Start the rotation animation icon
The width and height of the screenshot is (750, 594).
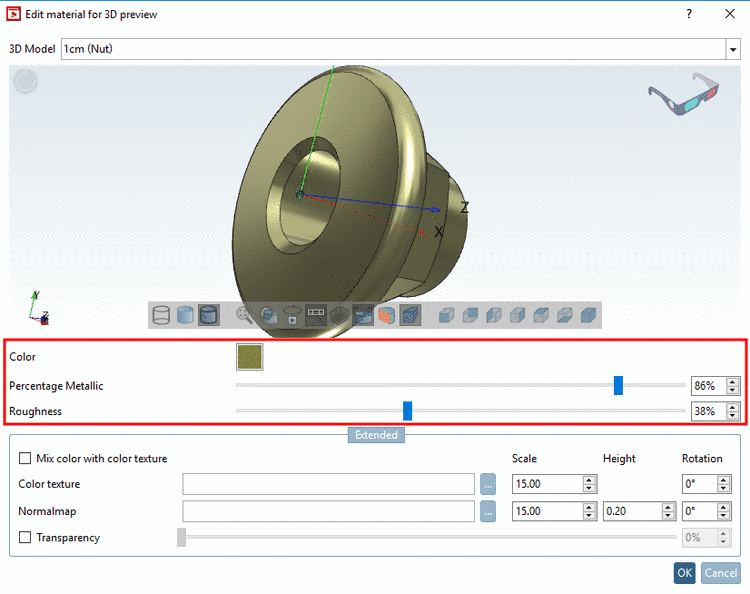[292, 315]
